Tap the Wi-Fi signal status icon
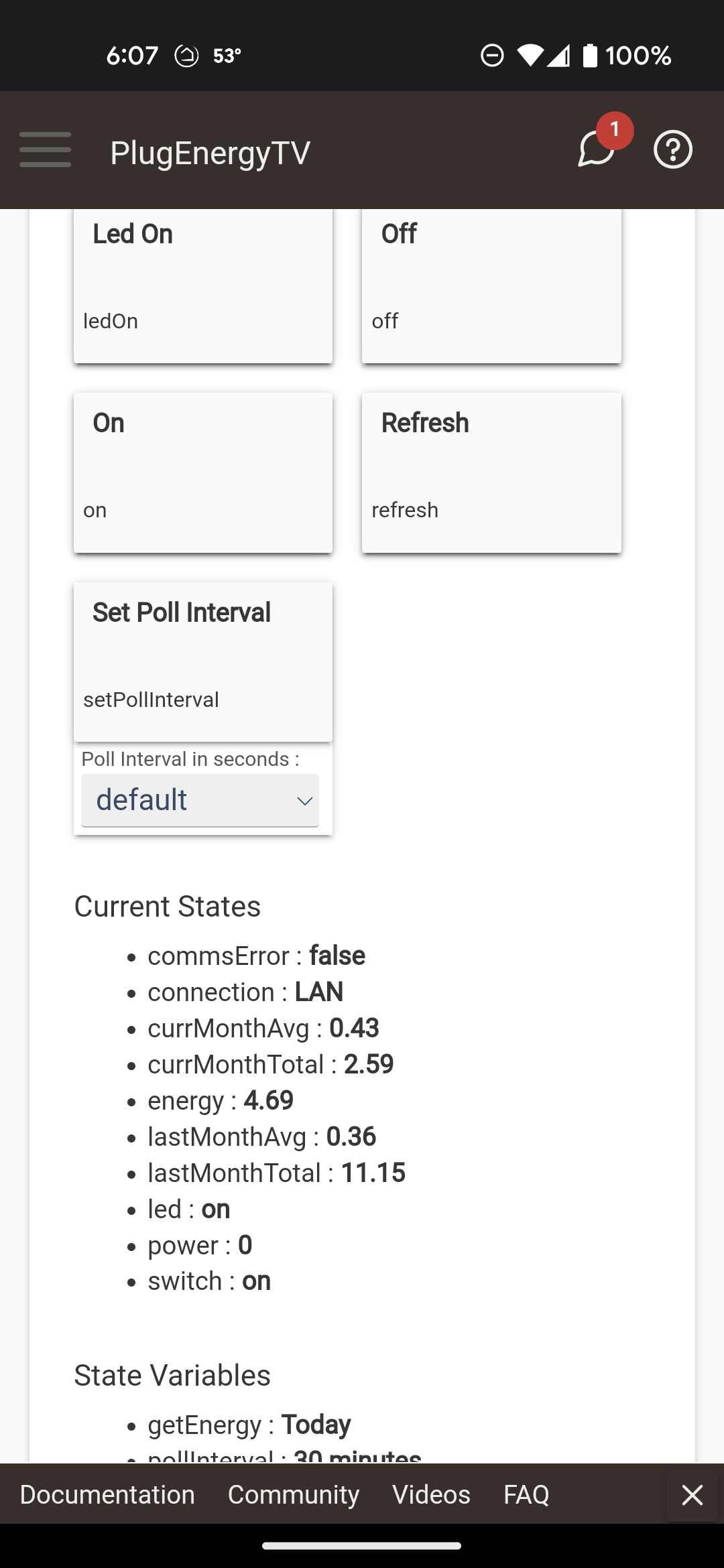 [x=530, y=56]
